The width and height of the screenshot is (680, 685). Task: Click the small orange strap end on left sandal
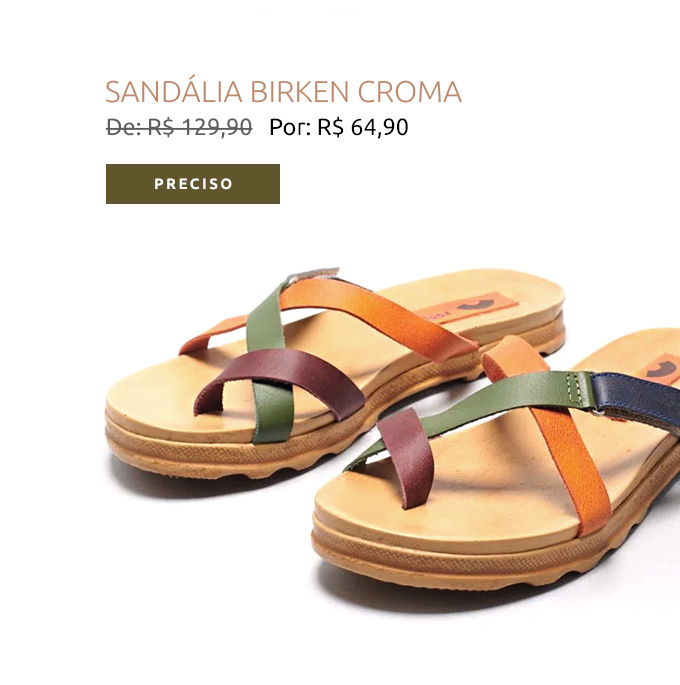[212, 335]
